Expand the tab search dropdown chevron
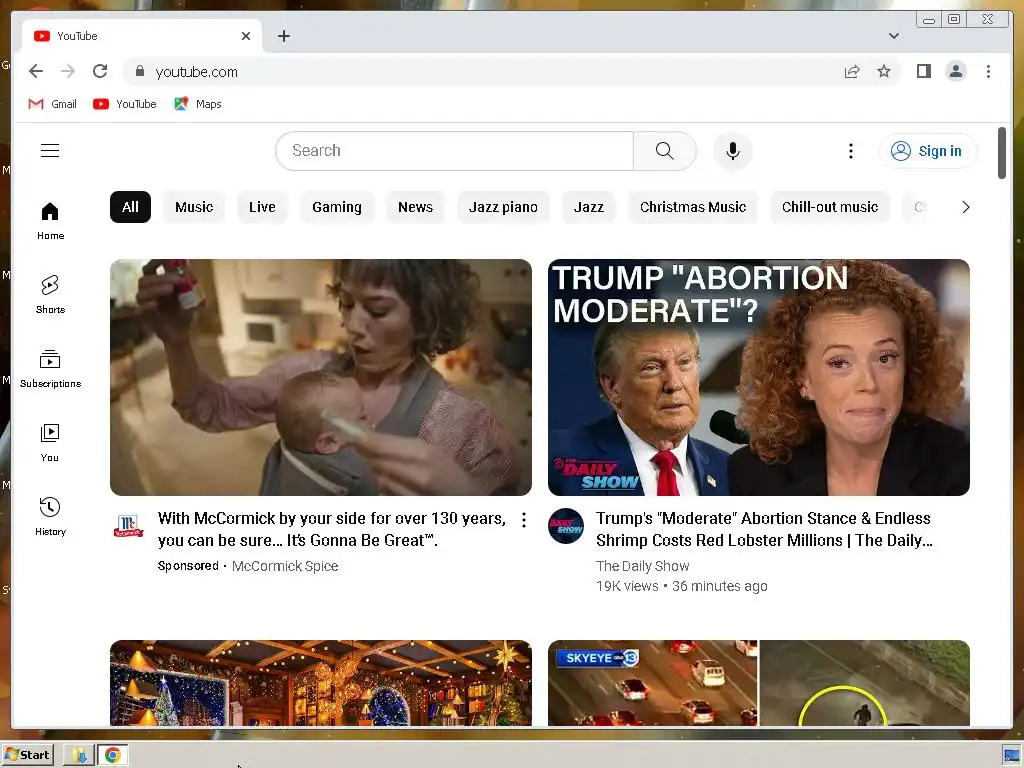The image size is (1024, 768). (893, 36)
